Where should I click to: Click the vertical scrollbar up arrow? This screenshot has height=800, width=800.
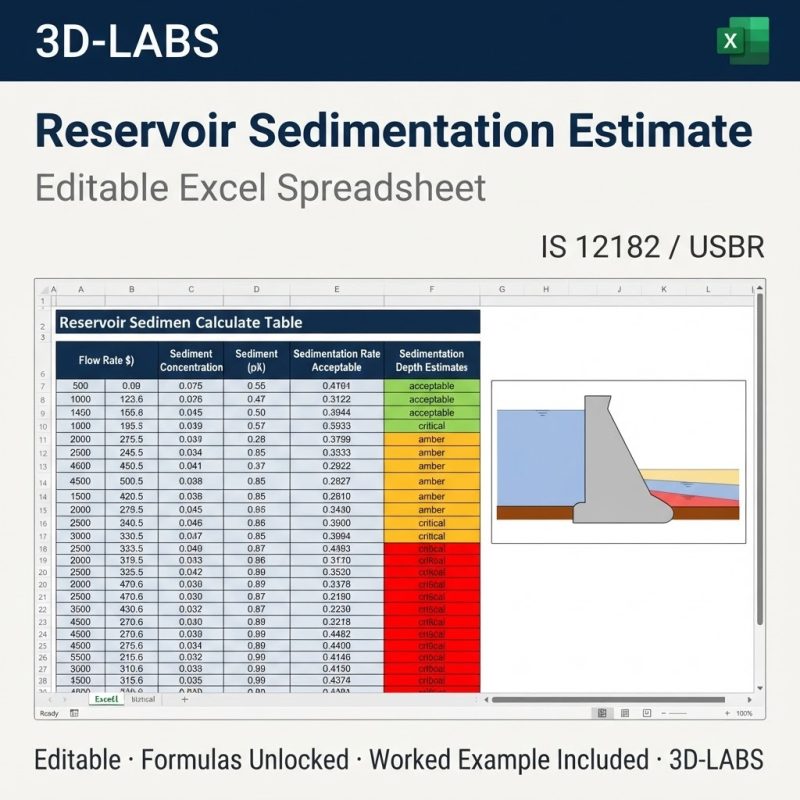pyautogui.click(x=760, y=289)
